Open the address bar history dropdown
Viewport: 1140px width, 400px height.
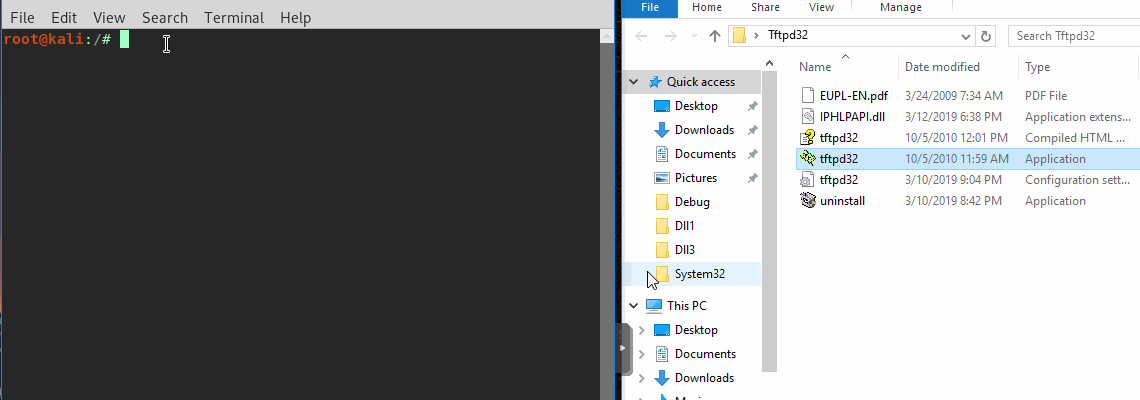tap(966, 36)
